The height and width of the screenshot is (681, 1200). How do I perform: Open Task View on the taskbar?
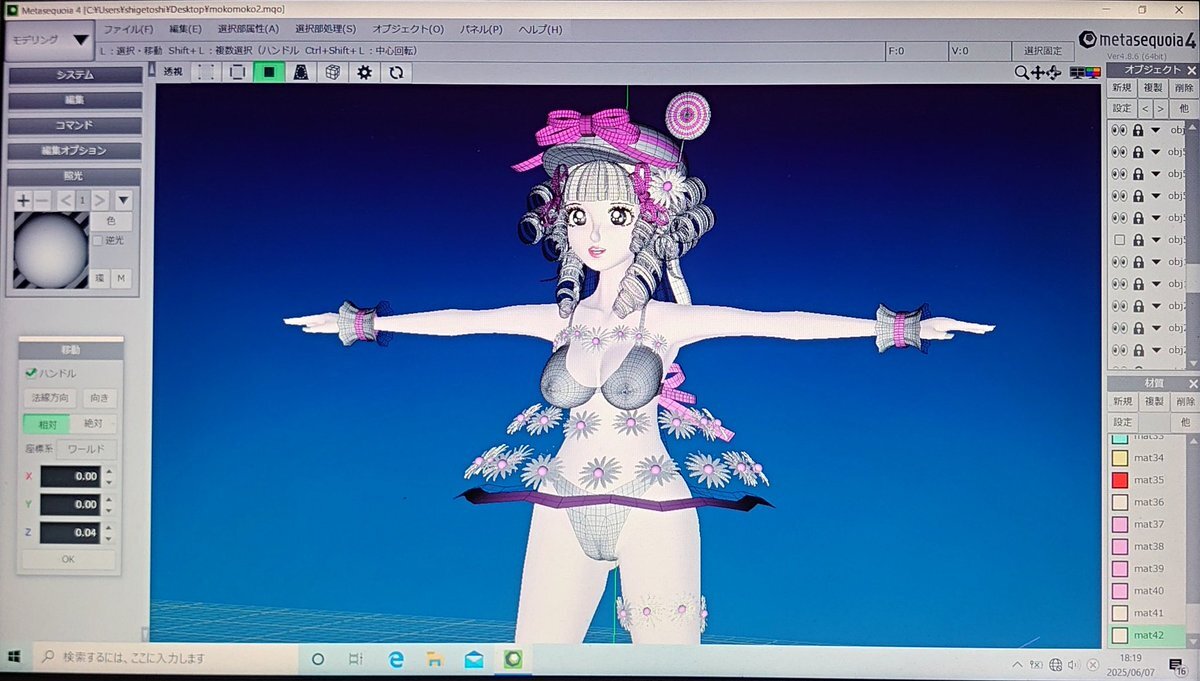tap(355, 659)
